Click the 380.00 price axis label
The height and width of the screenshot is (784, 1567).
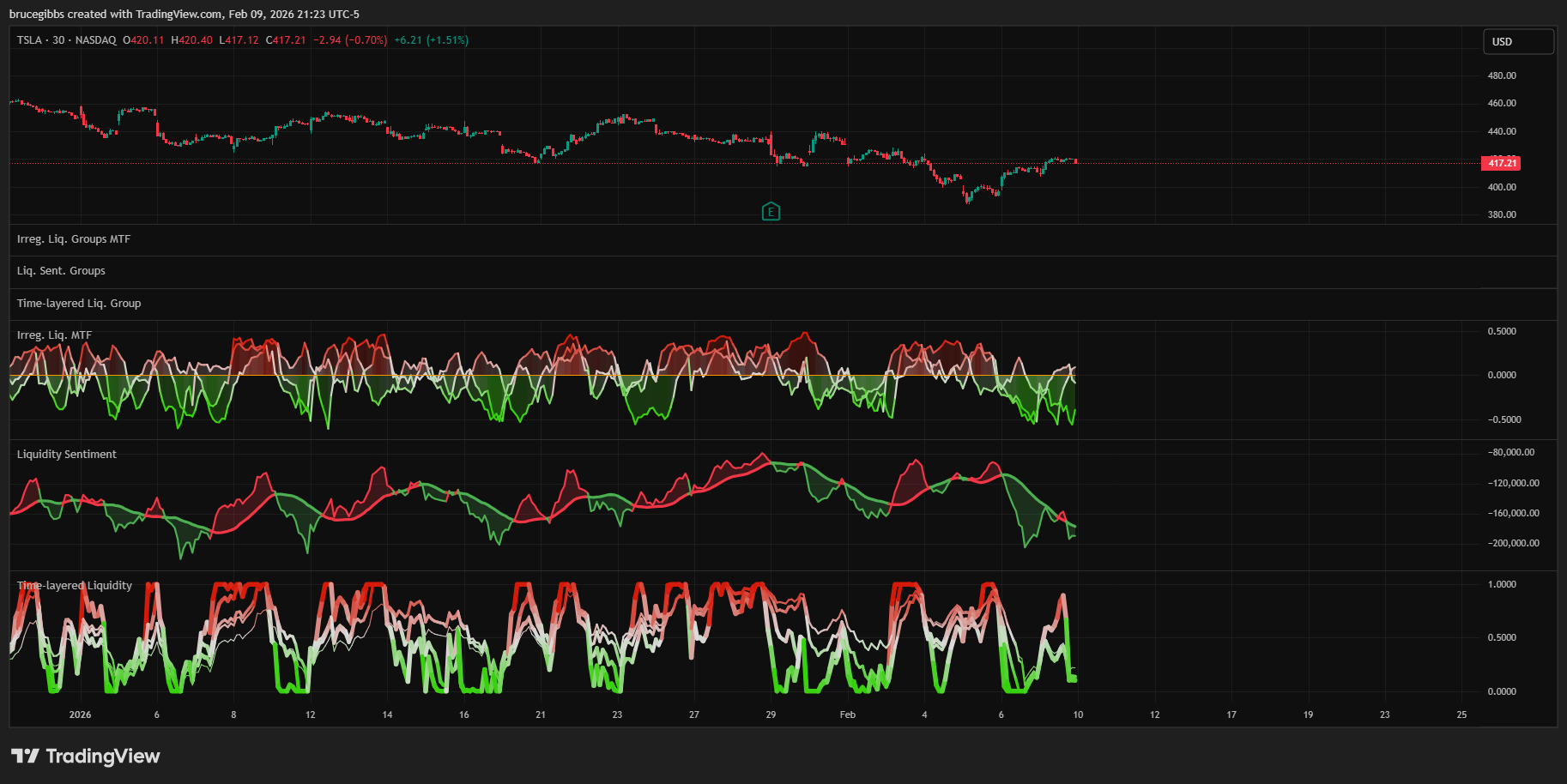pos(1501,214)
